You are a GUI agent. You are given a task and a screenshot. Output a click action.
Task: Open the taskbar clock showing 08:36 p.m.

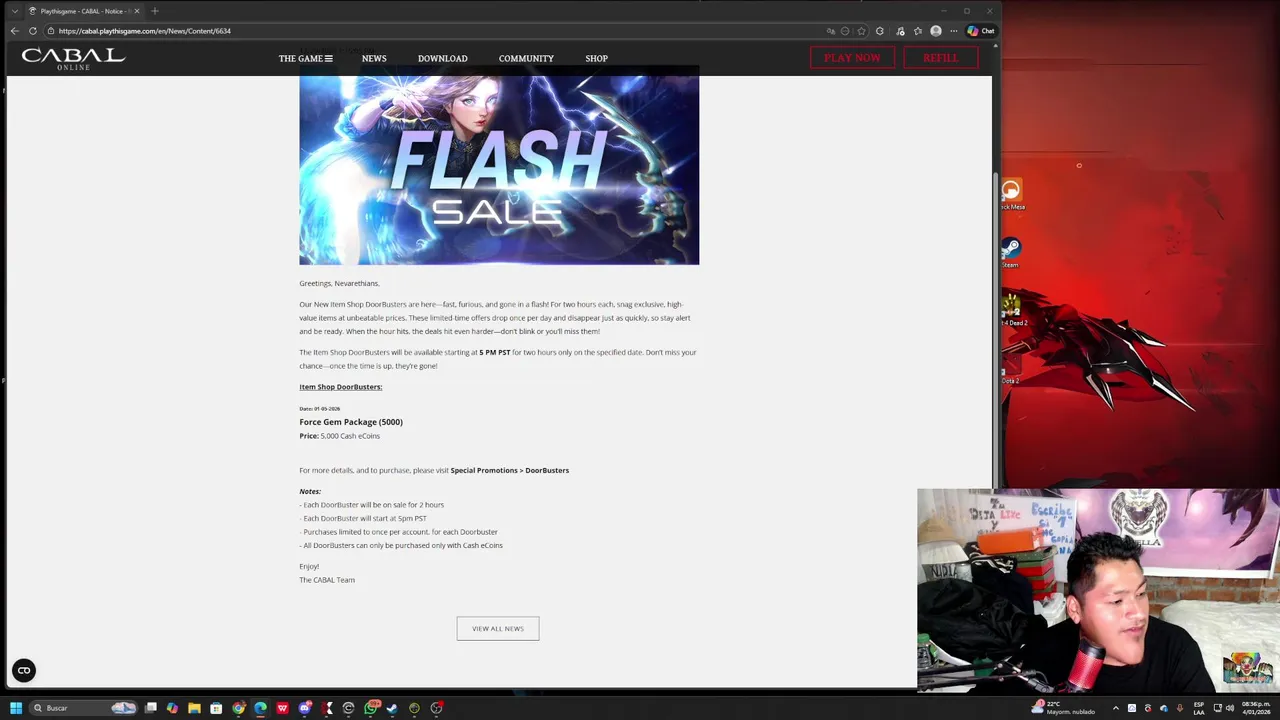tap(1256, 708)
